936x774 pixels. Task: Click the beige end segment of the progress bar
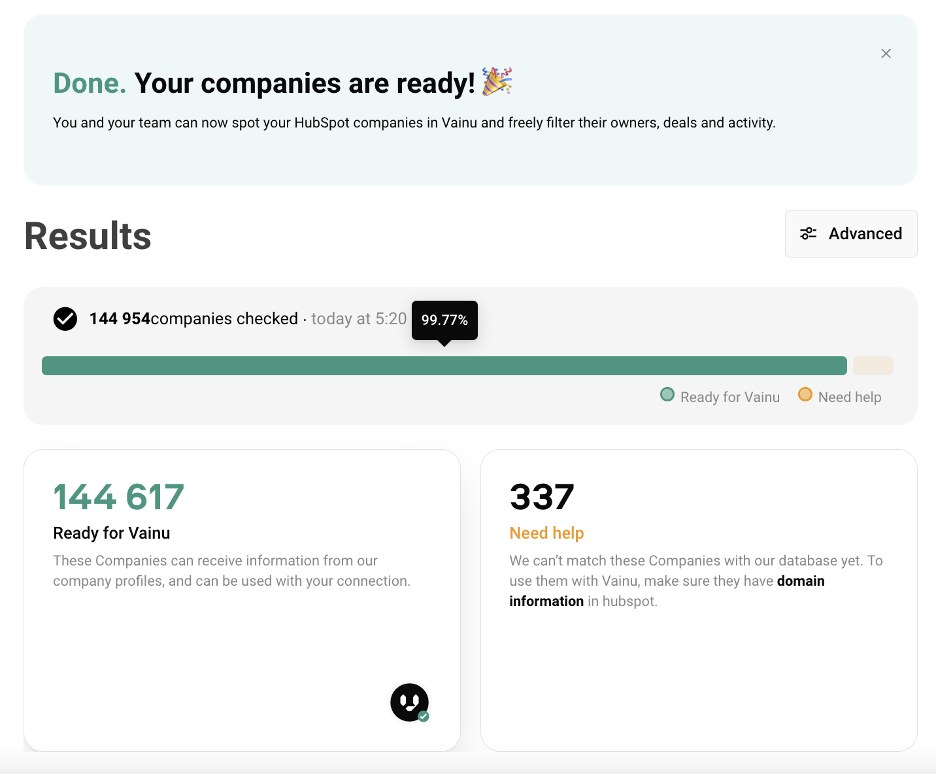click(872, 366)
